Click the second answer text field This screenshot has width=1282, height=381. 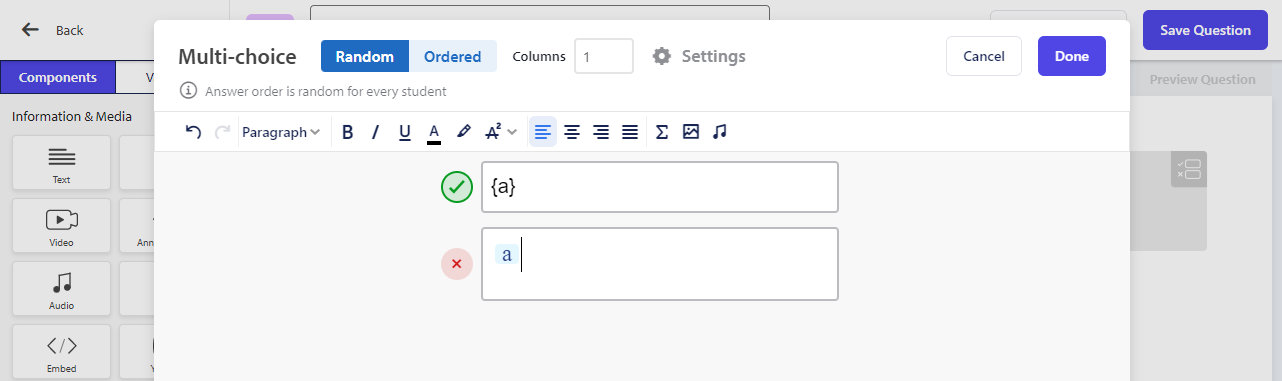(x=660, y=264)
